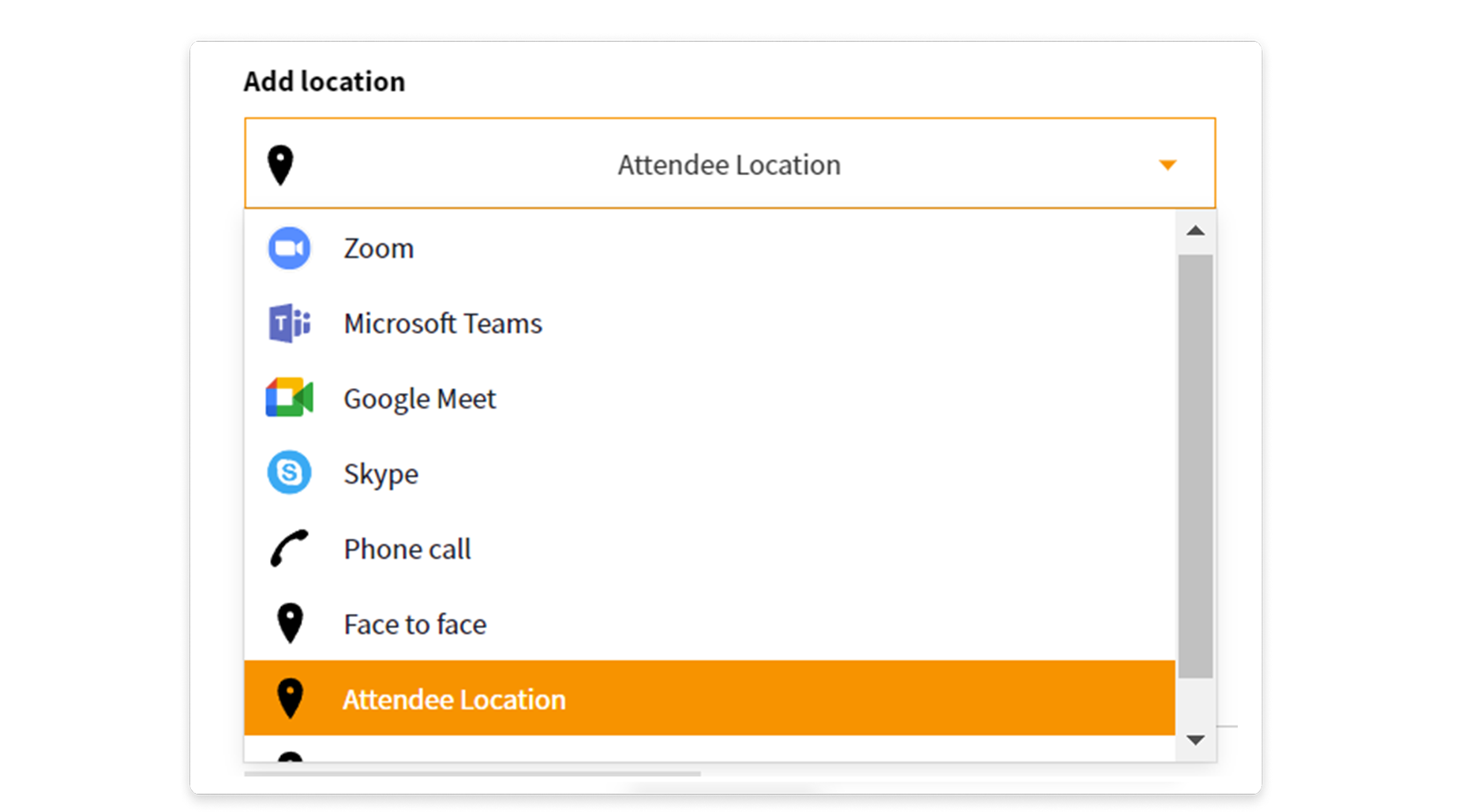Screen dimensions: 1473x812
Task: Click the scrollbar down arrow
Action: pos(1195,740)
